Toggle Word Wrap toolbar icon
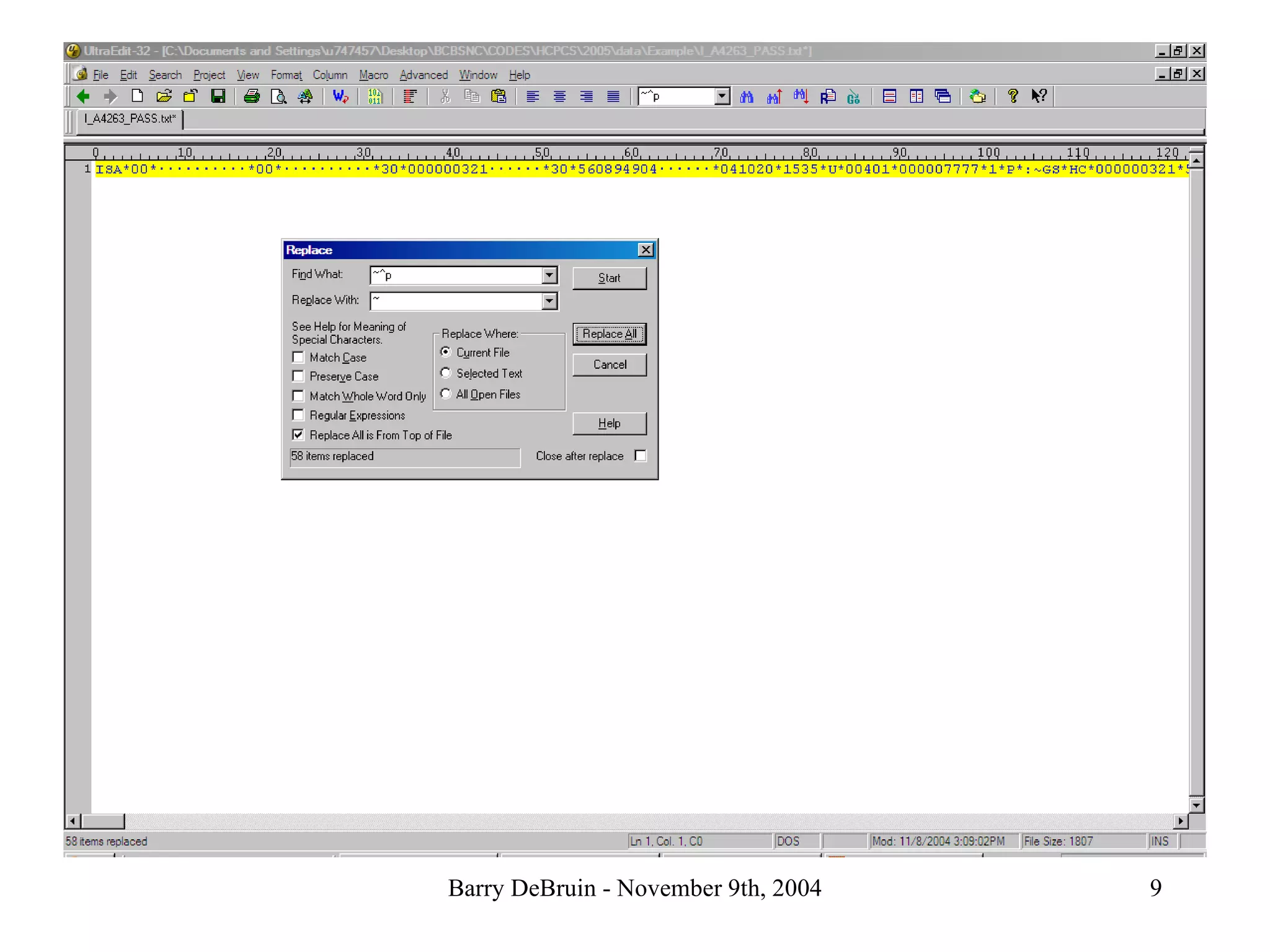Screen dimensions: 1270x952 click(x=340, y=96)
